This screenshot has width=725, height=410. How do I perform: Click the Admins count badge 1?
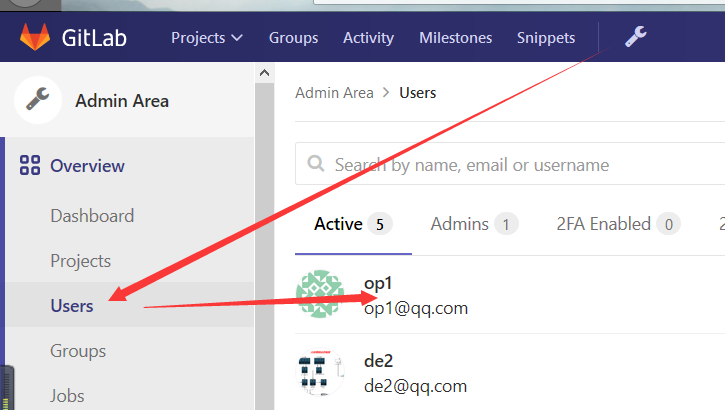[506, 225]
